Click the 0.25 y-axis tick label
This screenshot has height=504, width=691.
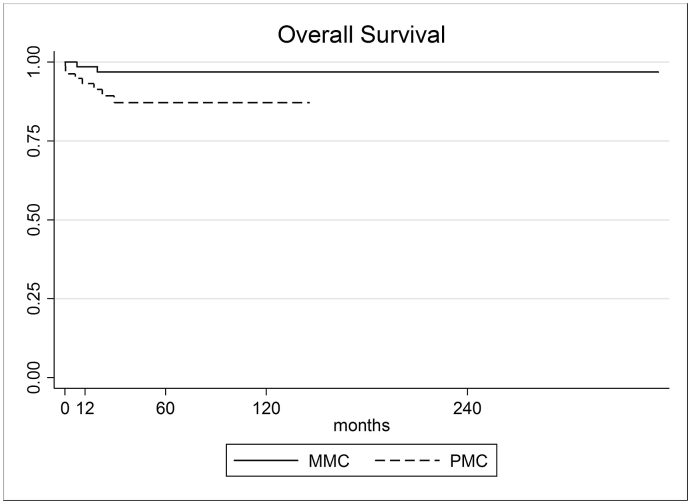coord(34,299)
